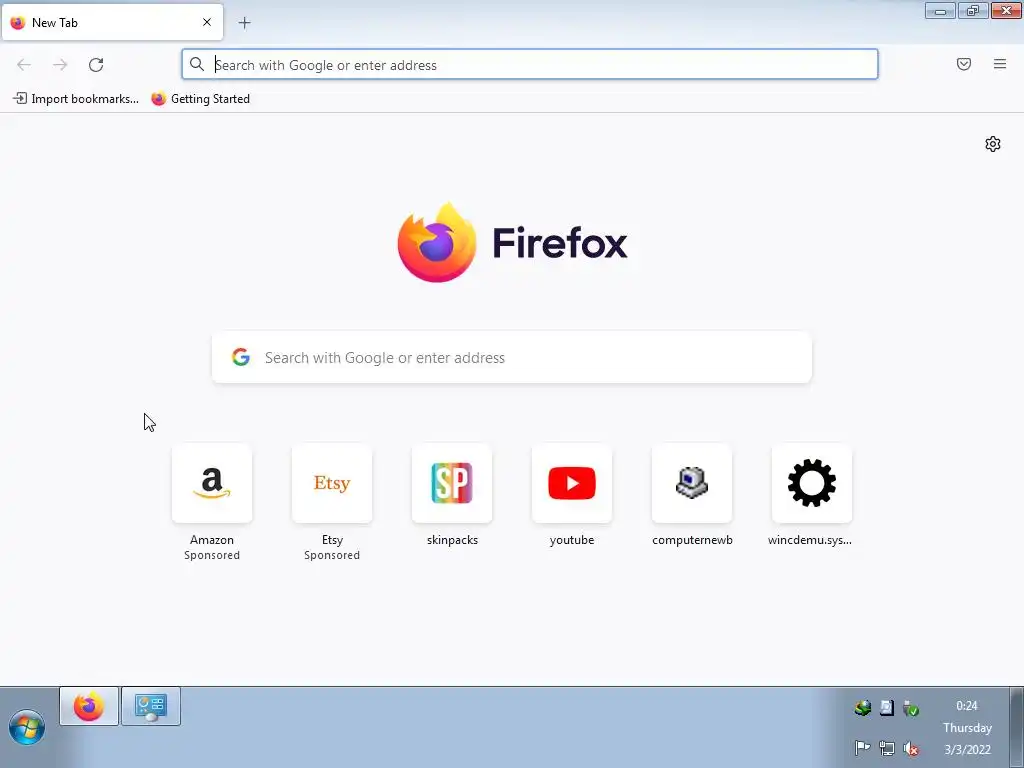
Task: Click the globe download manager tray icon
Action: coord(862,708)
